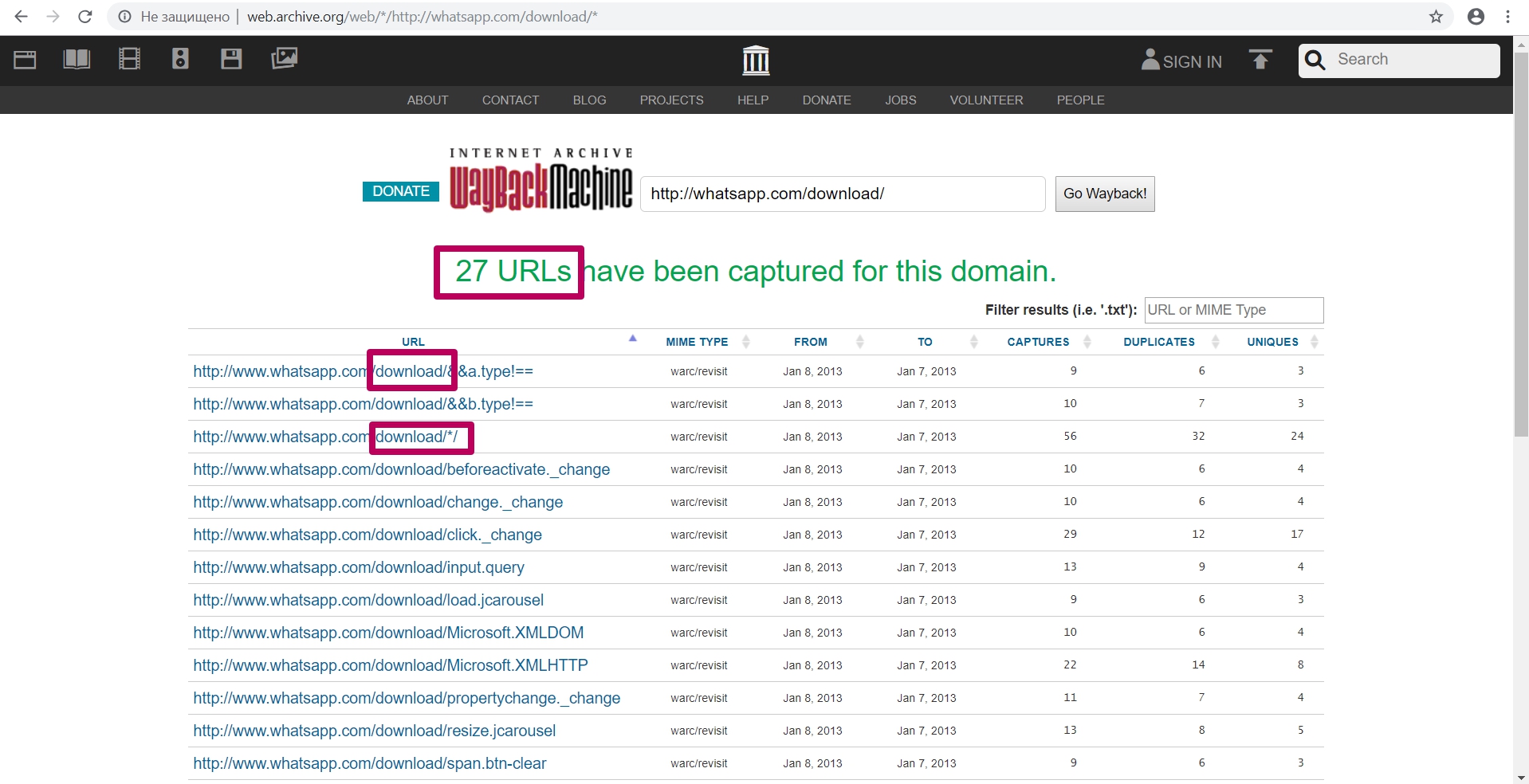The image size is (1529, 784).
Task: Click the Internet Archive building logo
Action: coord(756,61)
